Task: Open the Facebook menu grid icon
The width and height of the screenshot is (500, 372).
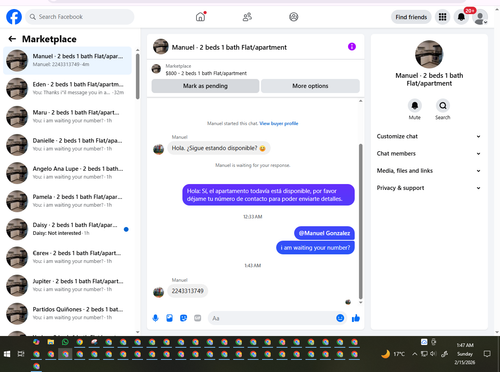Action: click(x=442, y=17)
